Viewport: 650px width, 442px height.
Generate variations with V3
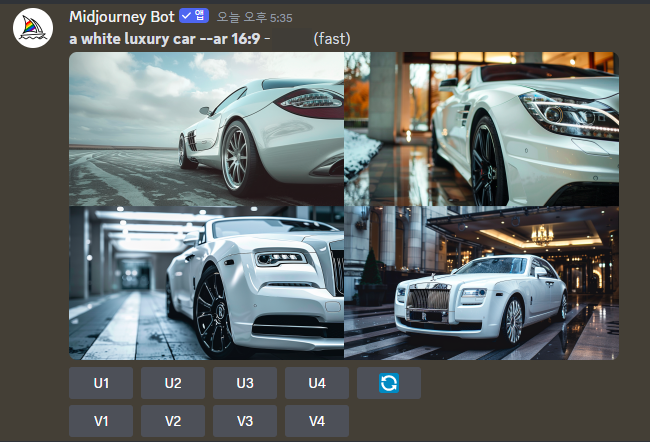[x=245, y=421]
